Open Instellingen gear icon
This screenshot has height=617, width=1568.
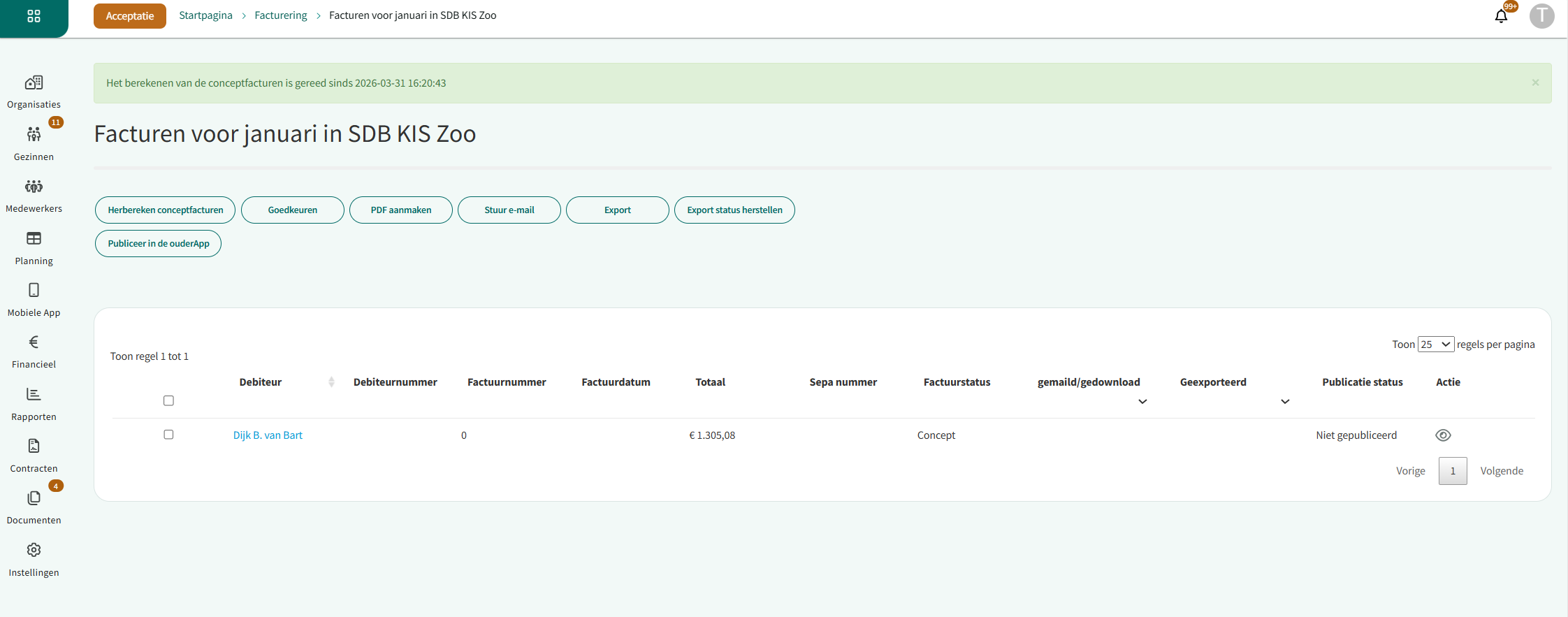tap(34, 551)
